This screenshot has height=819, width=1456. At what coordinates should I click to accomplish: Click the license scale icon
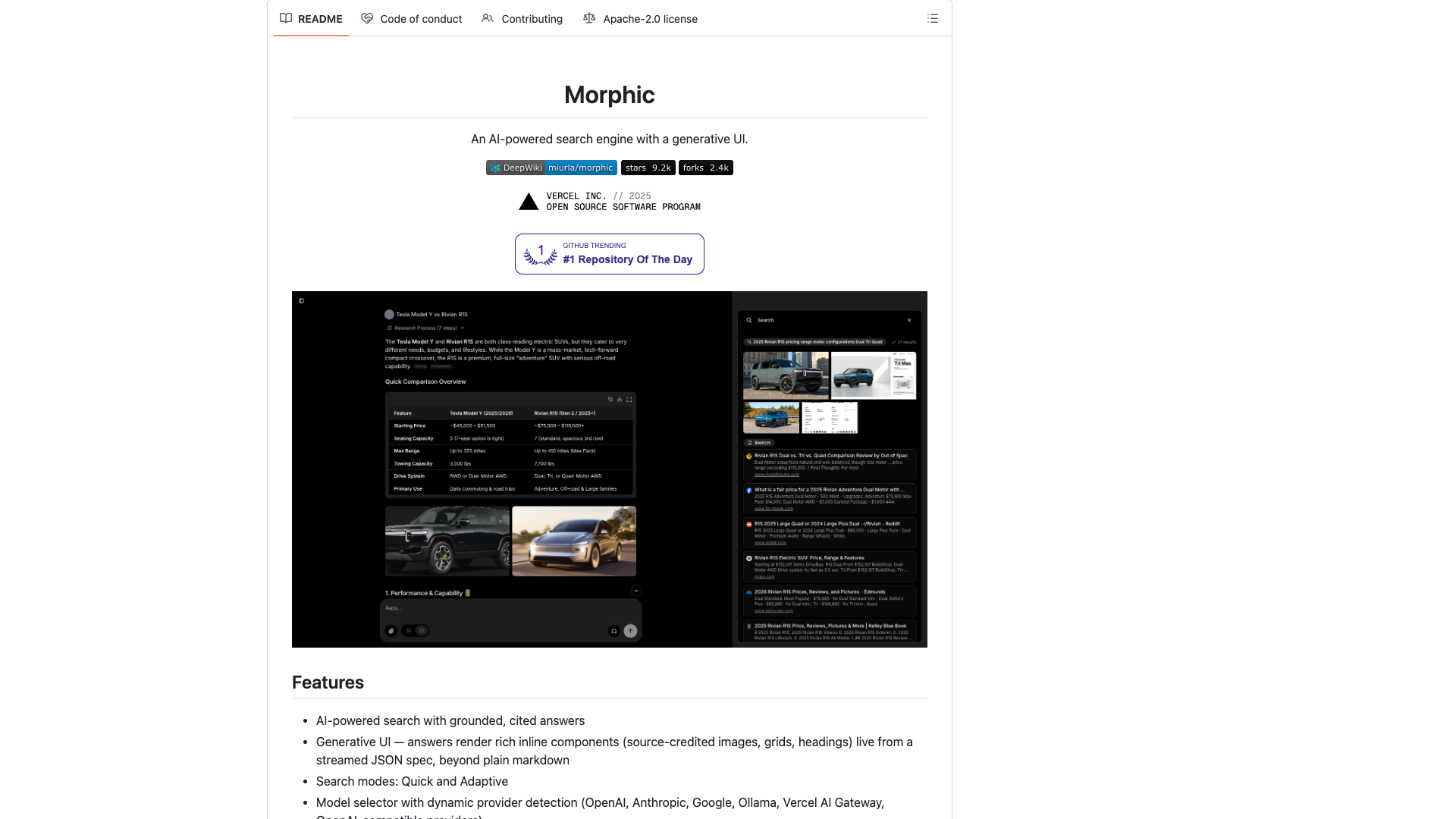point(589,18)
